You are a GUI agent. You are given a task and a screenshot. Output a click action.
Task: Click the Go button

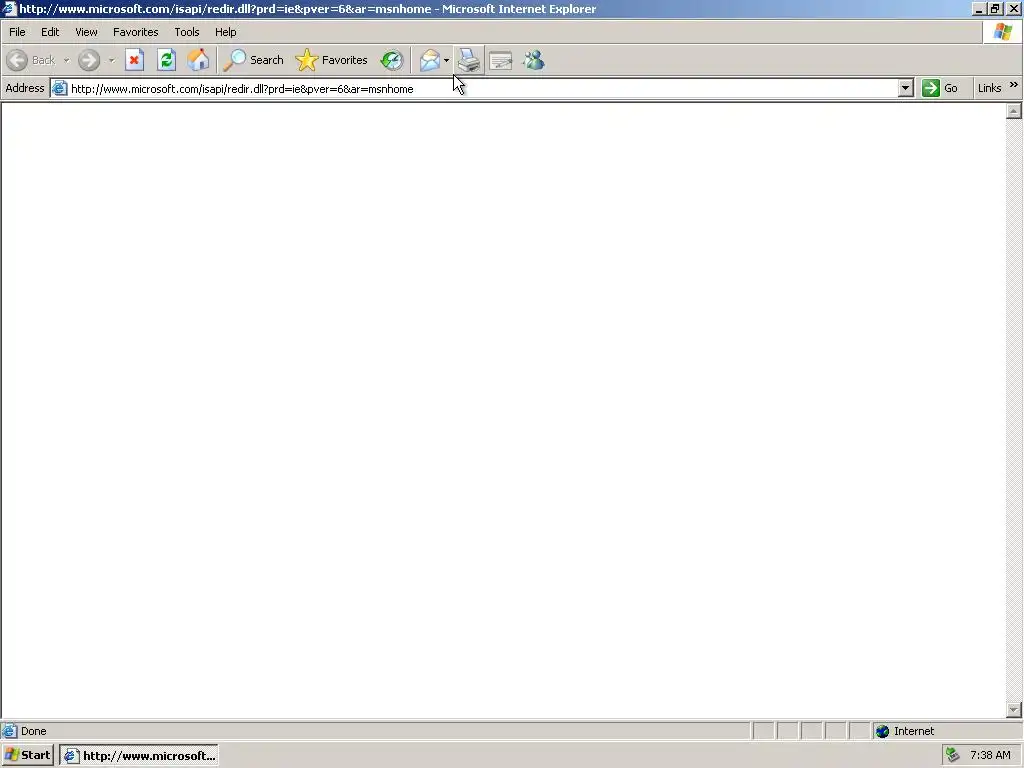[x=940, y=88]
